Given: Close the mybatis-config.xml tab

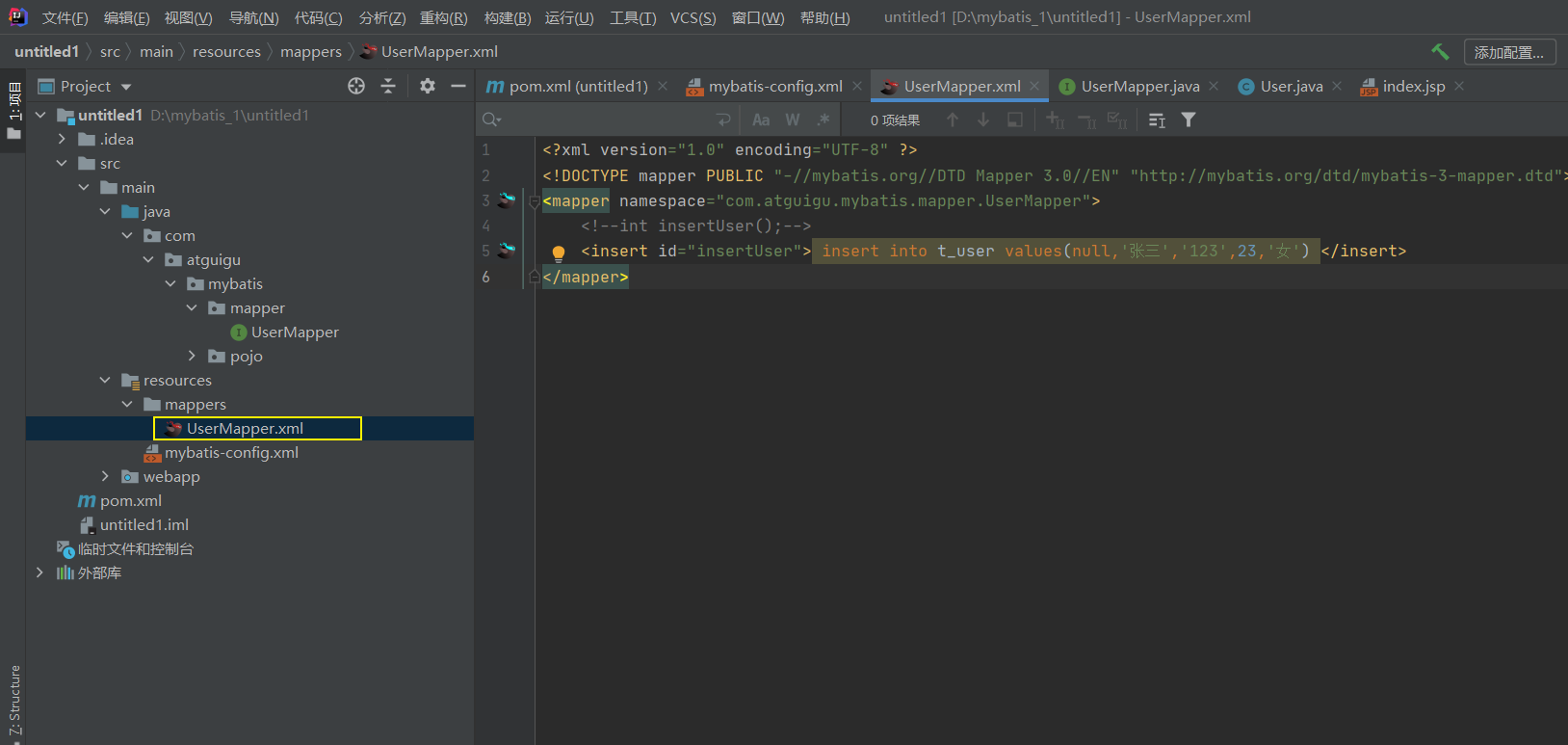Looking at the screenshot, I should pyautogui.click(x=857, y=86).
